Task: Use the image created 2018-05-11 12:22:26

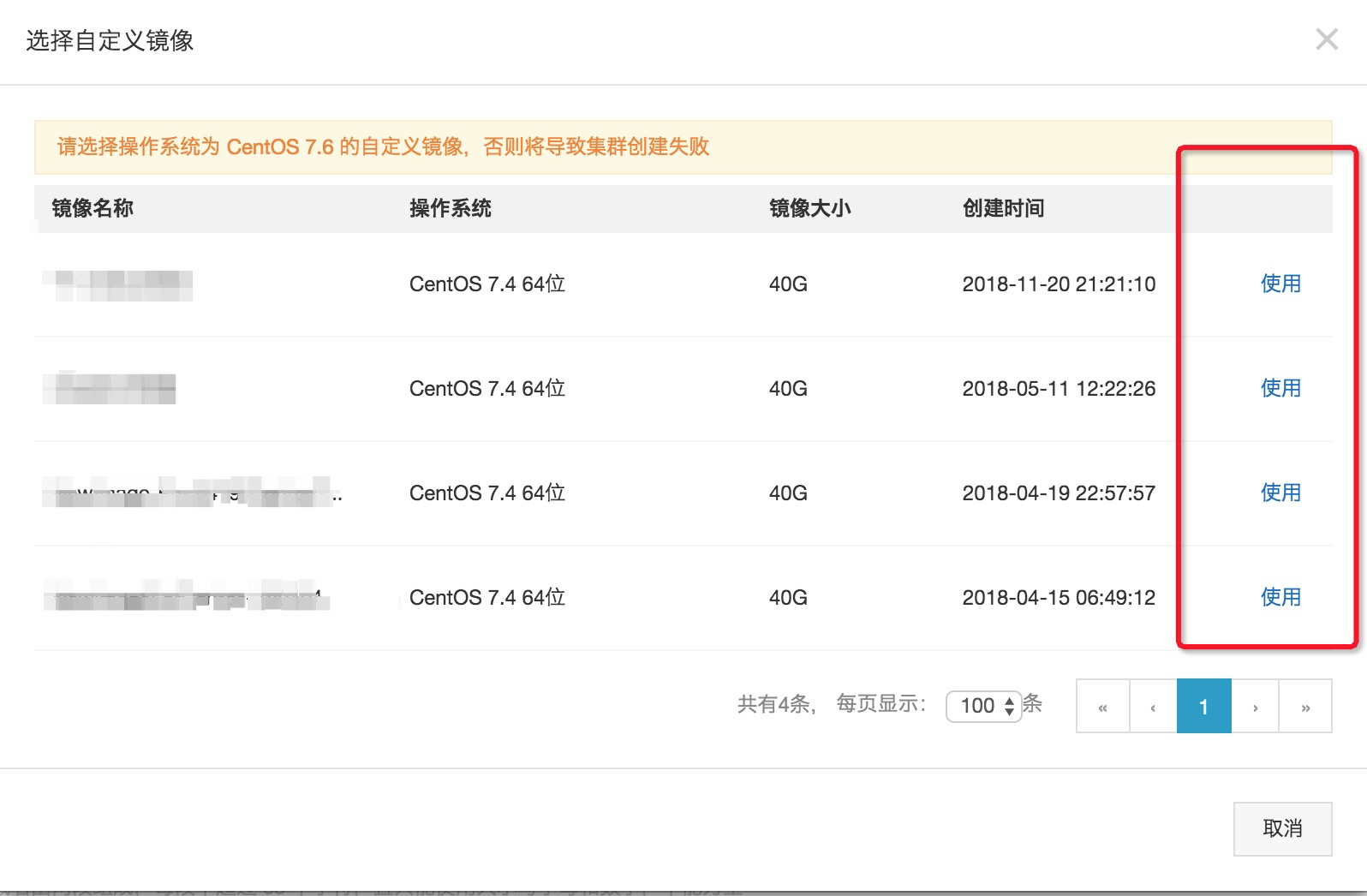Action: tap(1280, 388)
